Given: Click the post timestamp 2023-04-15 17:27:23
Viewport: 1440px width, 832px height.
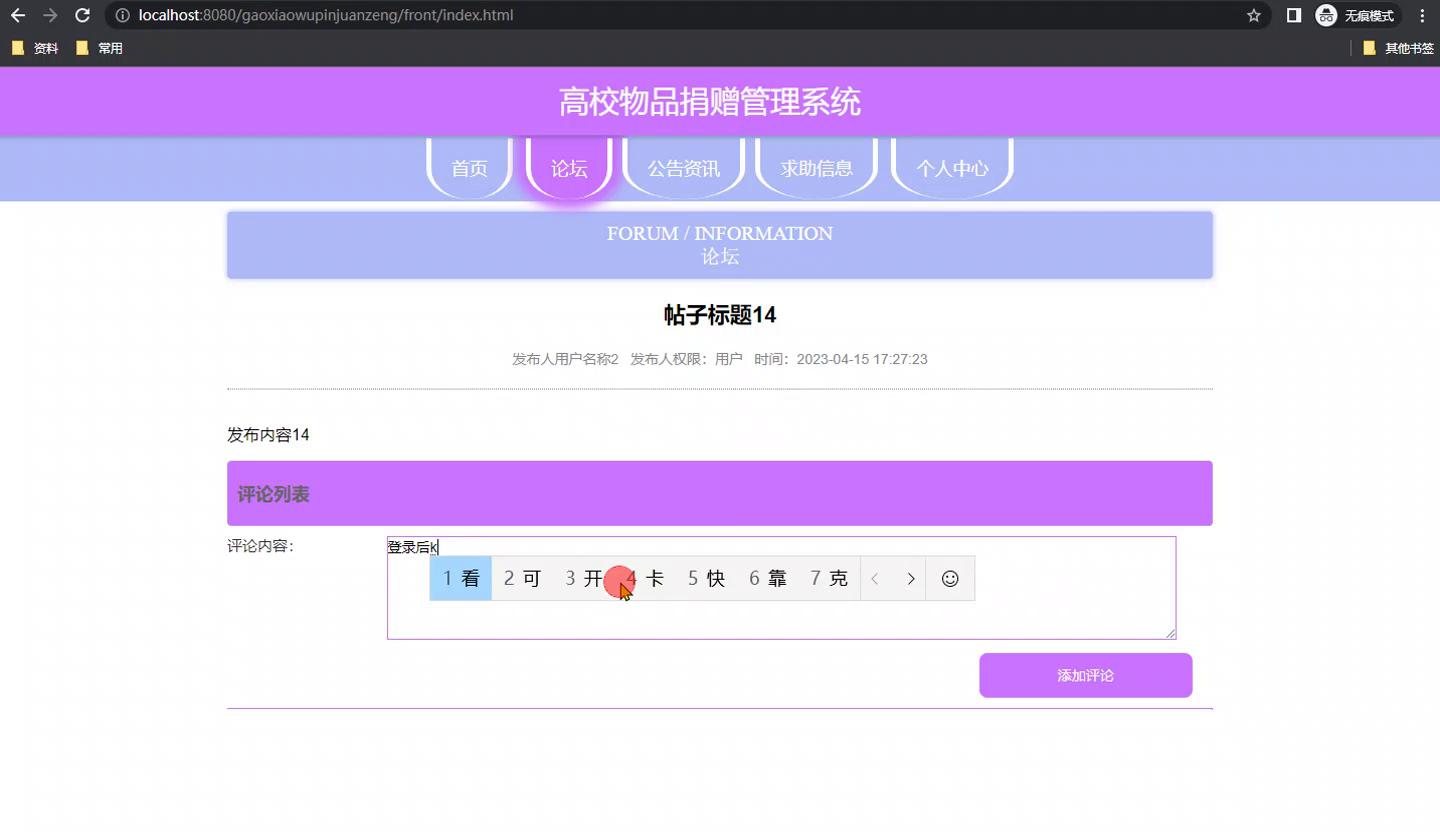Looking at the screenshot, I should pyautogui.click(x=862, y=359).
